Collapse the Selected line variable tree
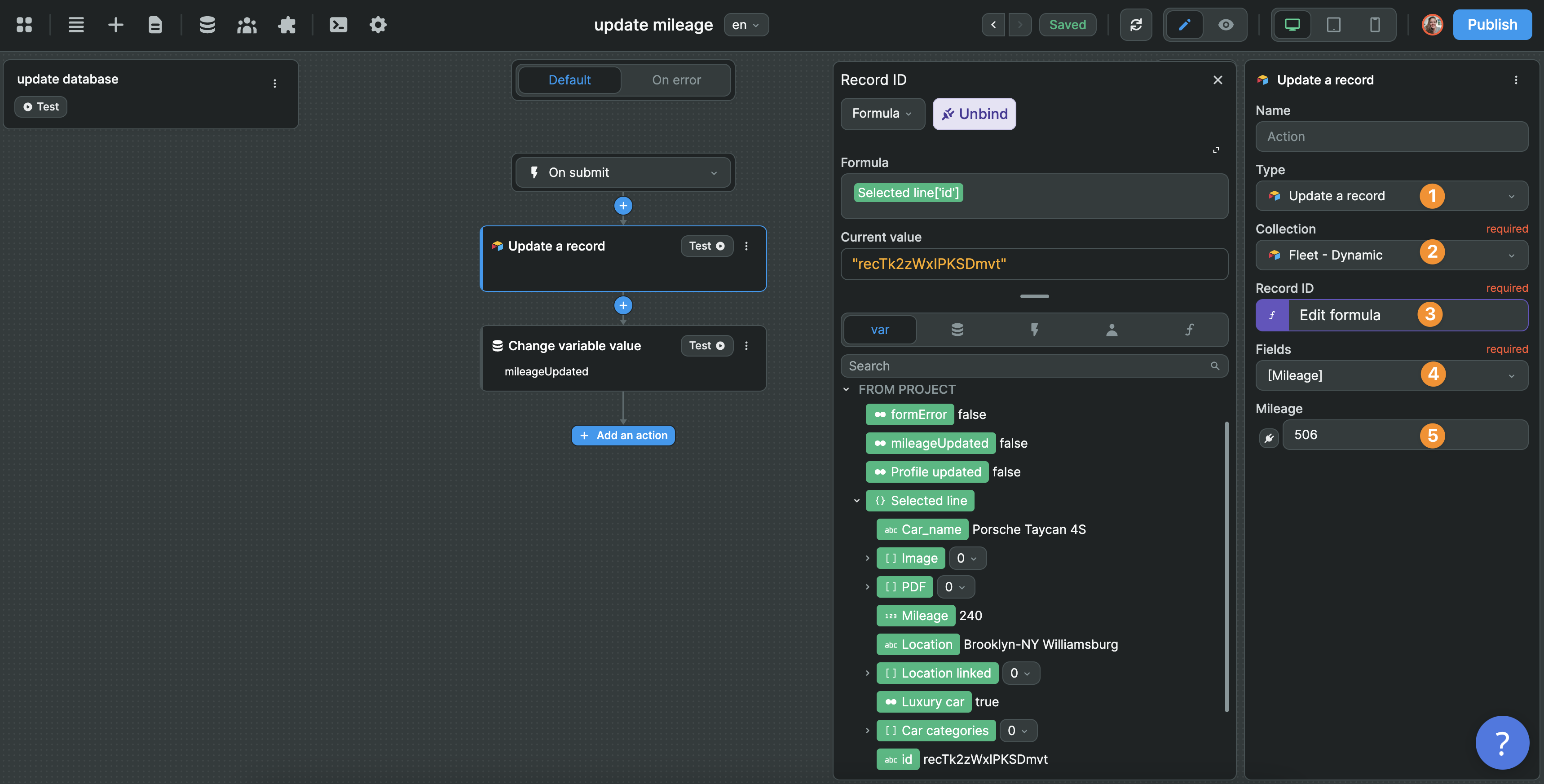1544x784 pixels. coord(856,501)
